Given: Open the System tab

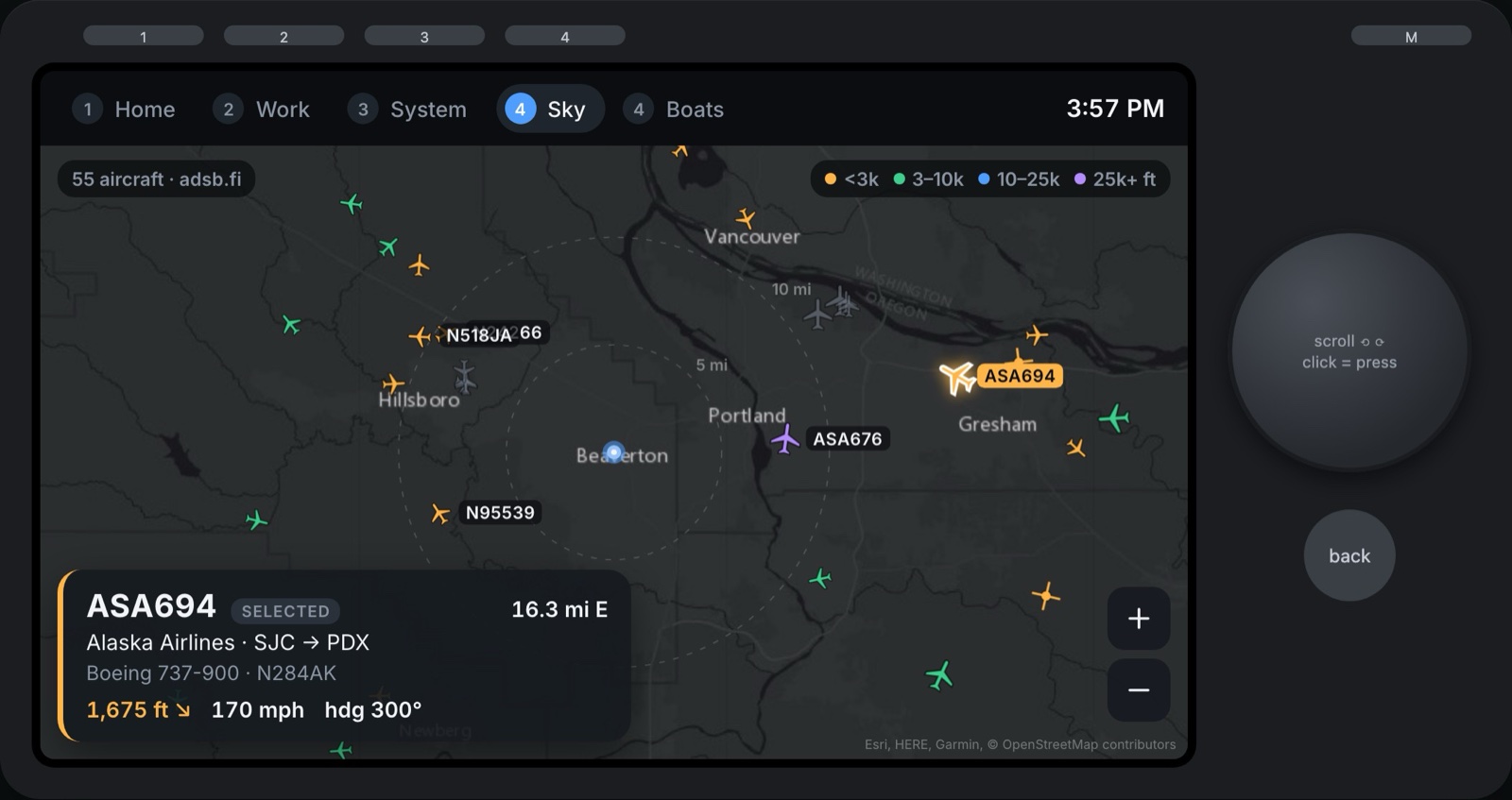Looking at the screenshot, I should (x=408, y=110).
